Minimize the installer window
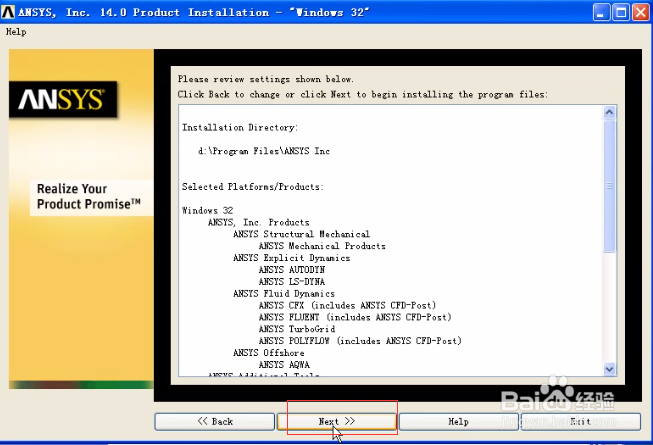This screenshot has width=653, height=445. click(600, 12)
